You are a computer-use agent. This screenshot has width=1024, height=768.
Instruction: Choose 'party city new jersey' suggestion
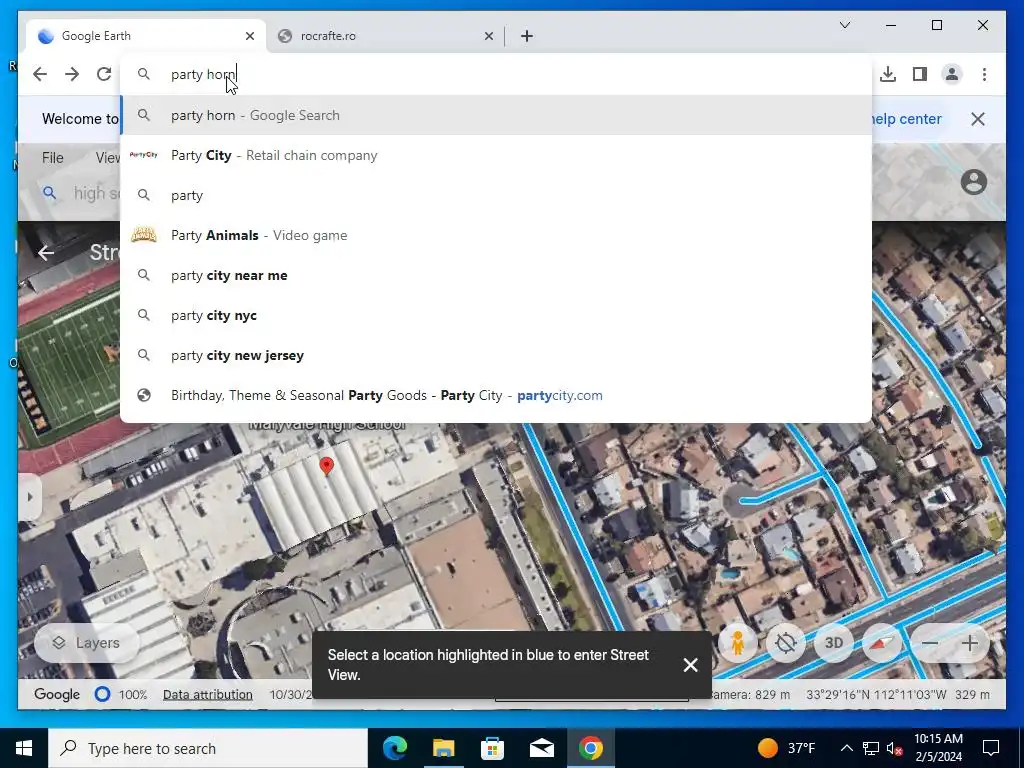[496, 355]
